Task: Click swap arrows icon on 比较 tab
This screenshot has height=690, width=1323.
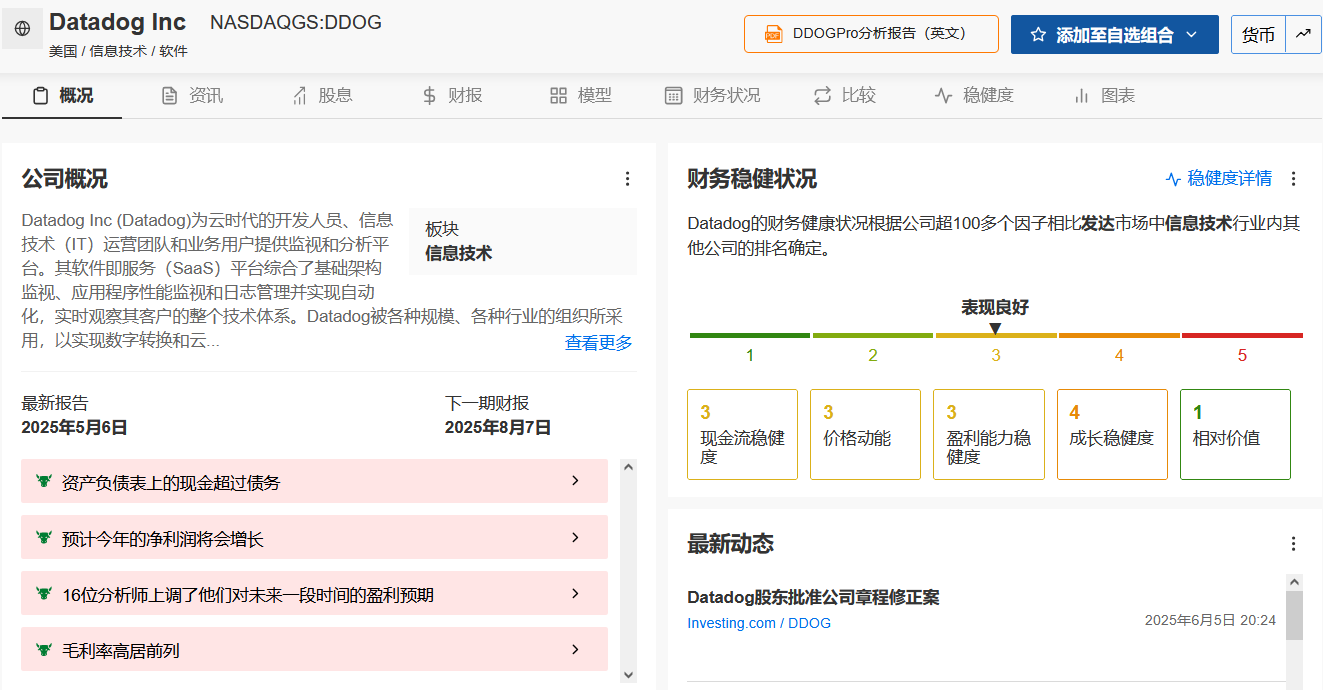Action: tap(822, 96)
